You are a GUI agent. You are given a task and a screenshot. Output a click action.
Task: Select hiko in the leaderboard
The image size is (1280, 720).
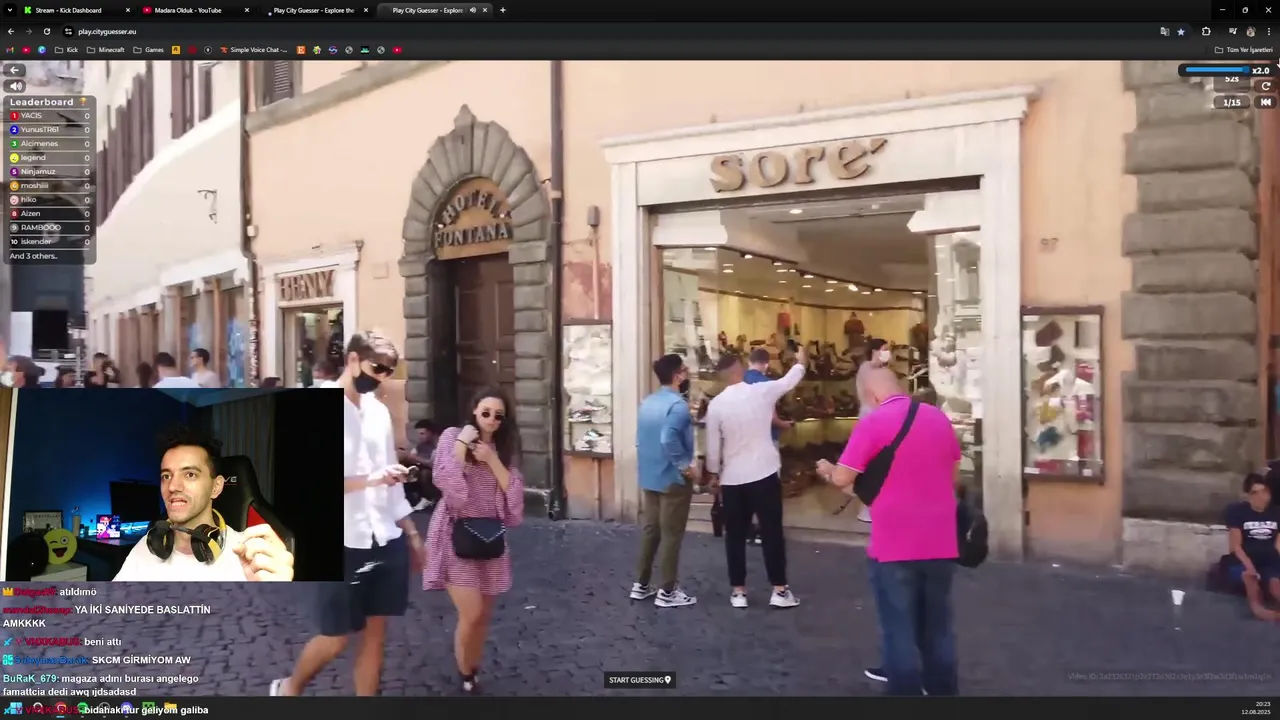tap(50, 200)
